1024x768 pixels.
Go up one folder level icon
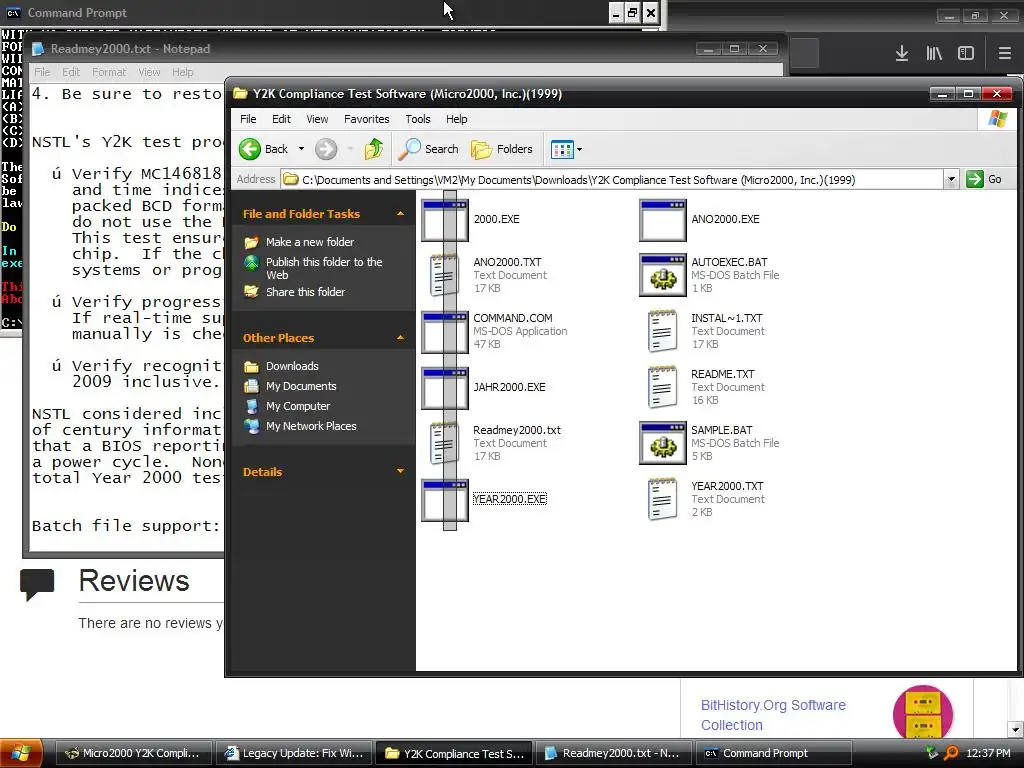coord(374,149)
